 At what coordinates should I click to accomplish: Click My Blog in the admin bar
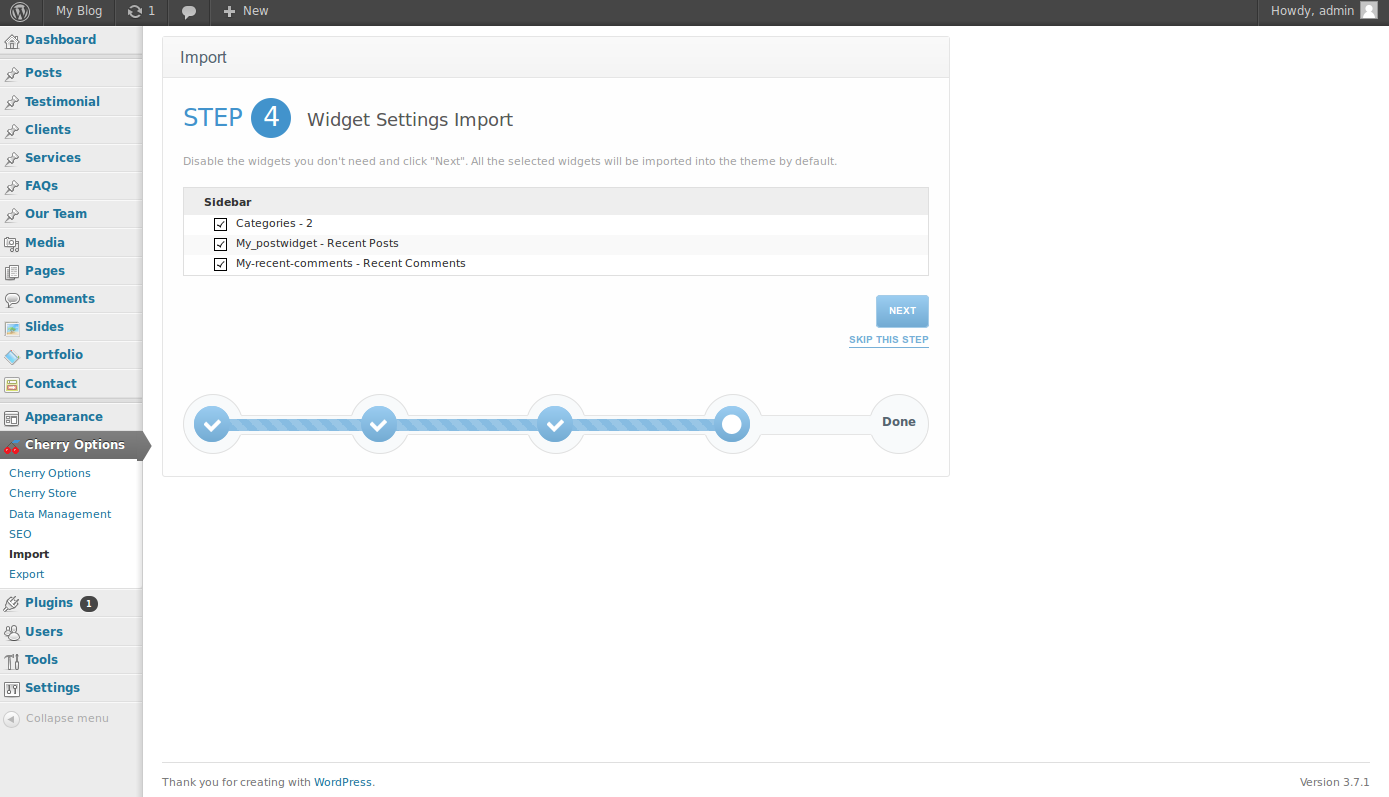[79, 11]
